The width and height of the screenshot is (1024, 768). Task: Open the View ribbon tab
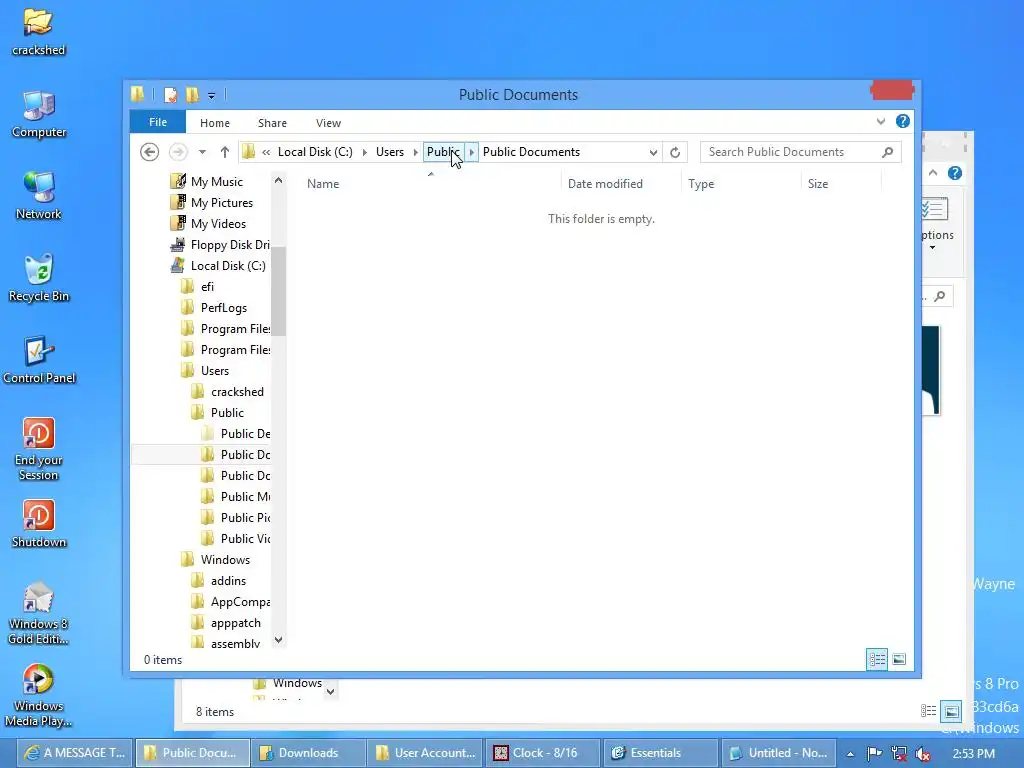click(328, 123)
